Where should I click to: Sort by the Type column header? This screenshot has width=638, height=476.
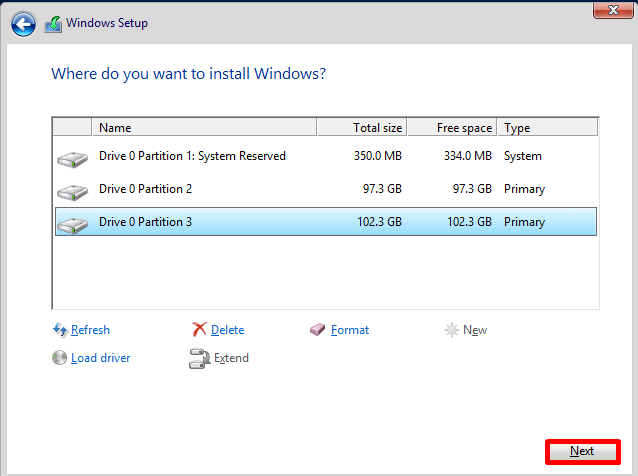pyautogui.click(x=546, y=128)
